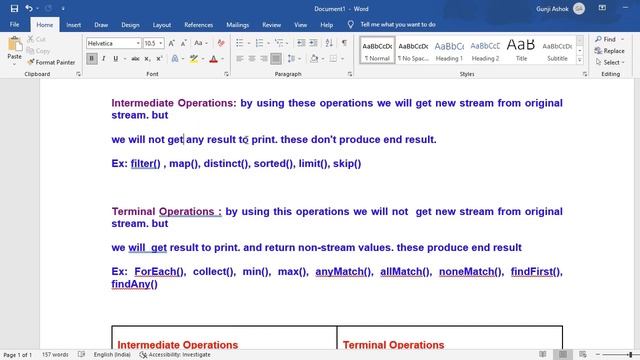Decrease paragraph indent
This screenshot has height=360, width=640.
tap(301, 43)
